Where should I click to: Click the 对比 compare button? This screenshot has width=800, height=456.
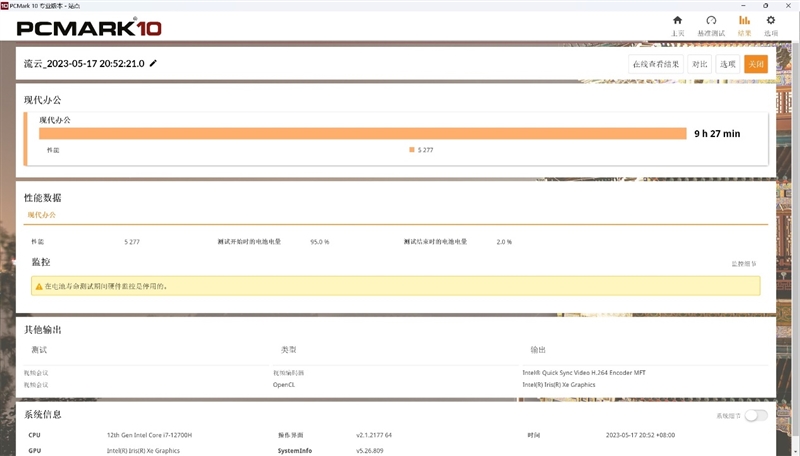pos(699,64)
